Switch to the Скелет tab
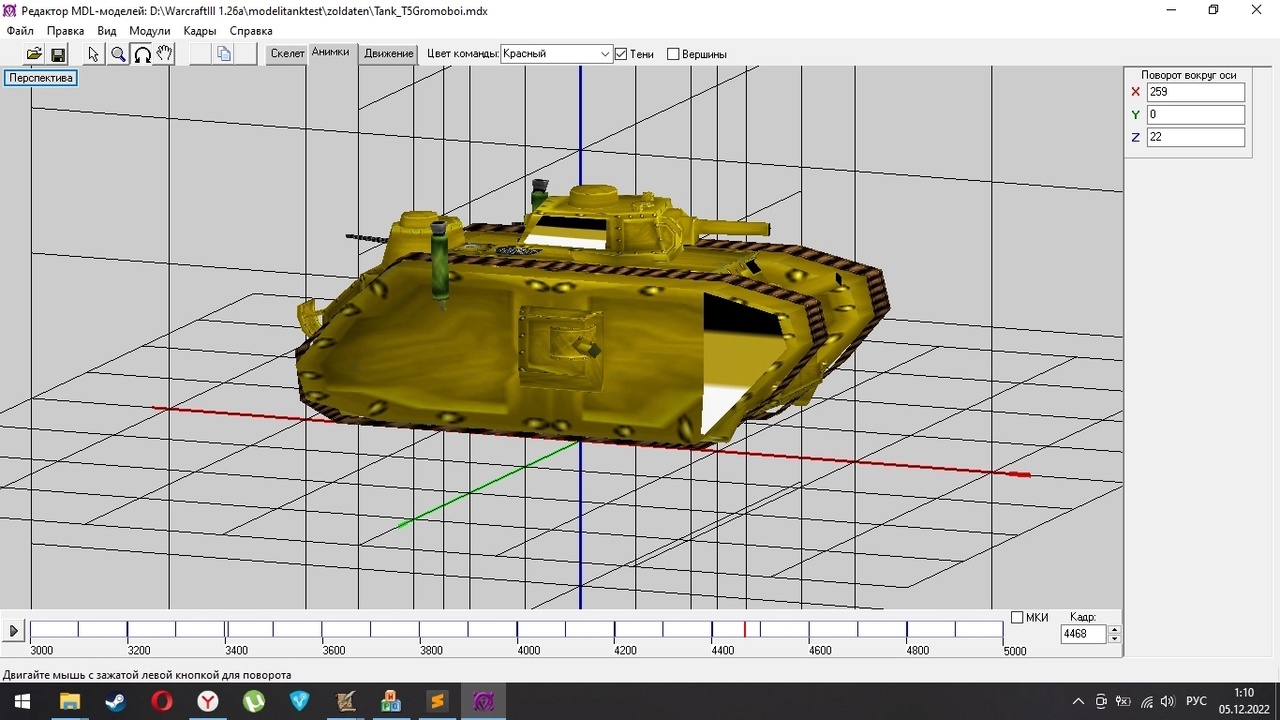 [287, 54]
